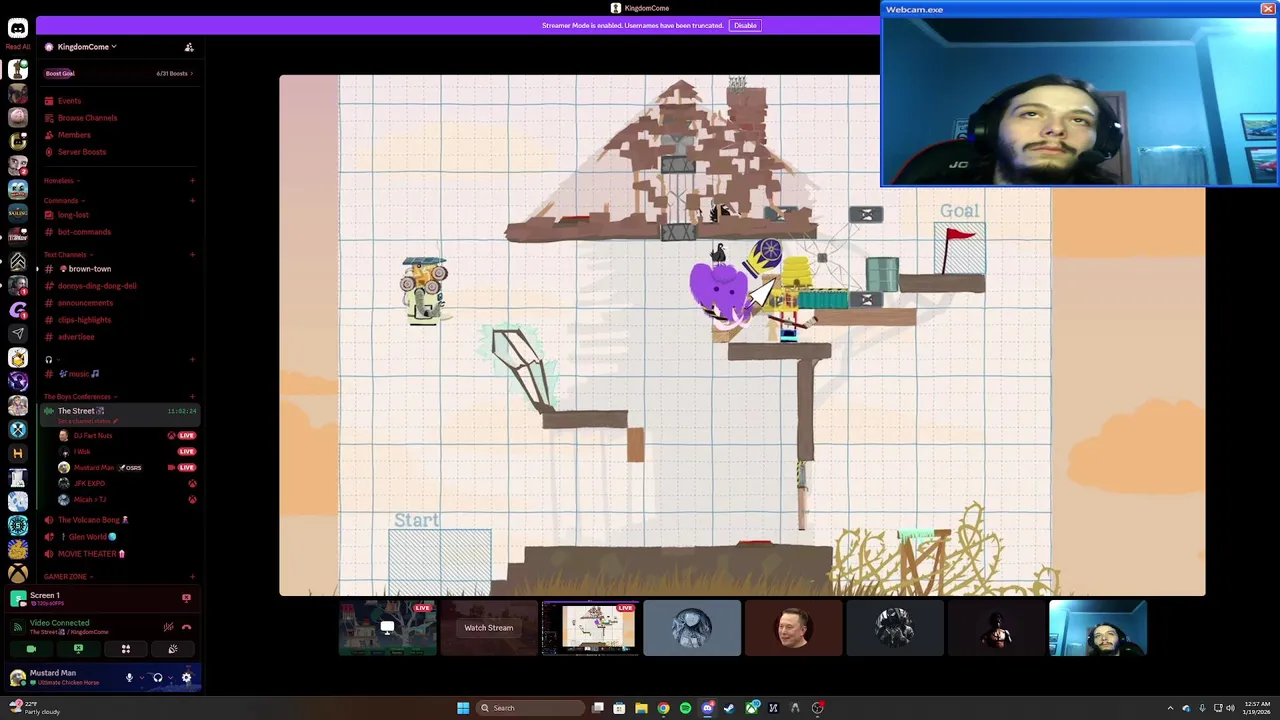Add a channel to the Homeless category
Viewport: 1280px width, 720px height.
pos(192,181)
